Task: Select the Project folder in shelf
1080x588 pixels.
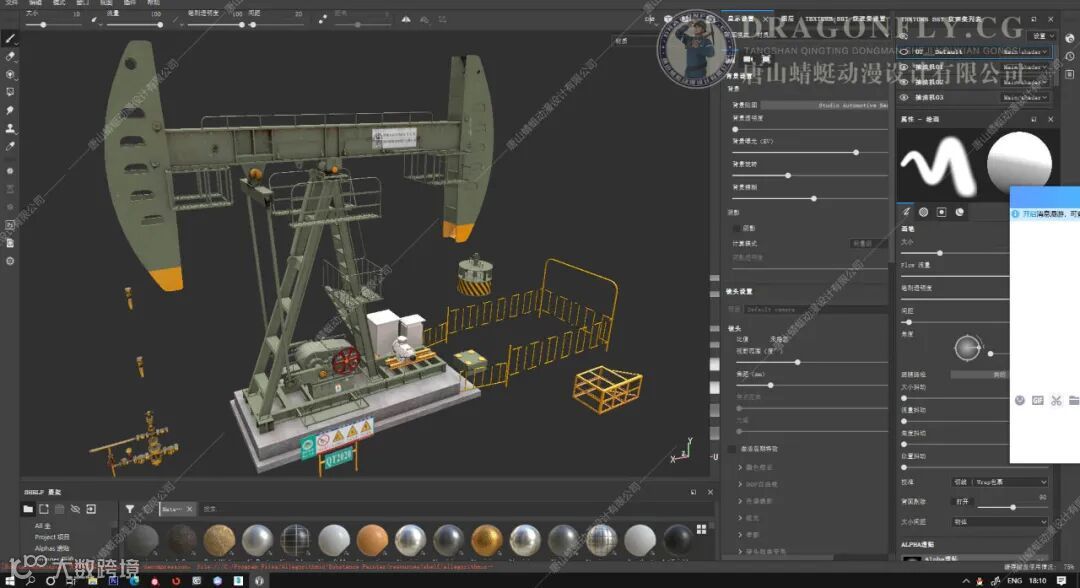Action: point(52,537)
